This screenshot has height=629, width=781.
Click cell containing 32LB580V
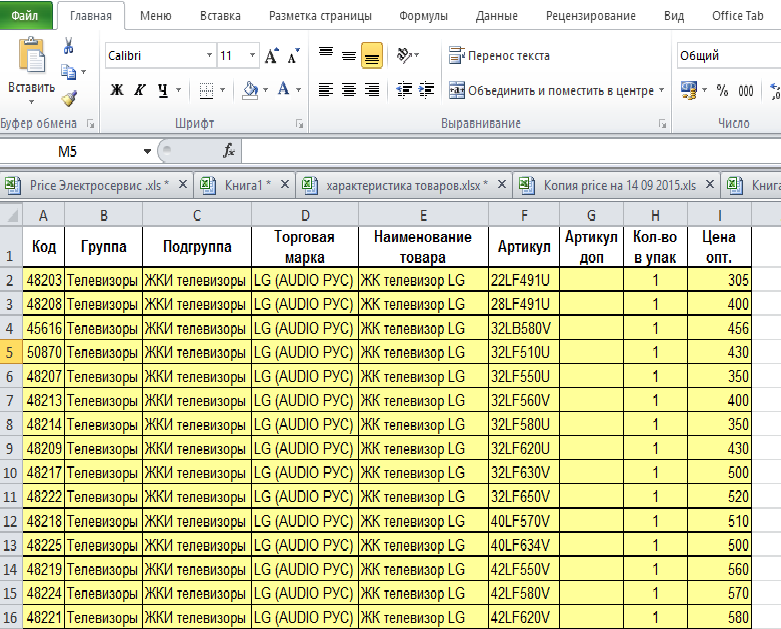point(524,328)
